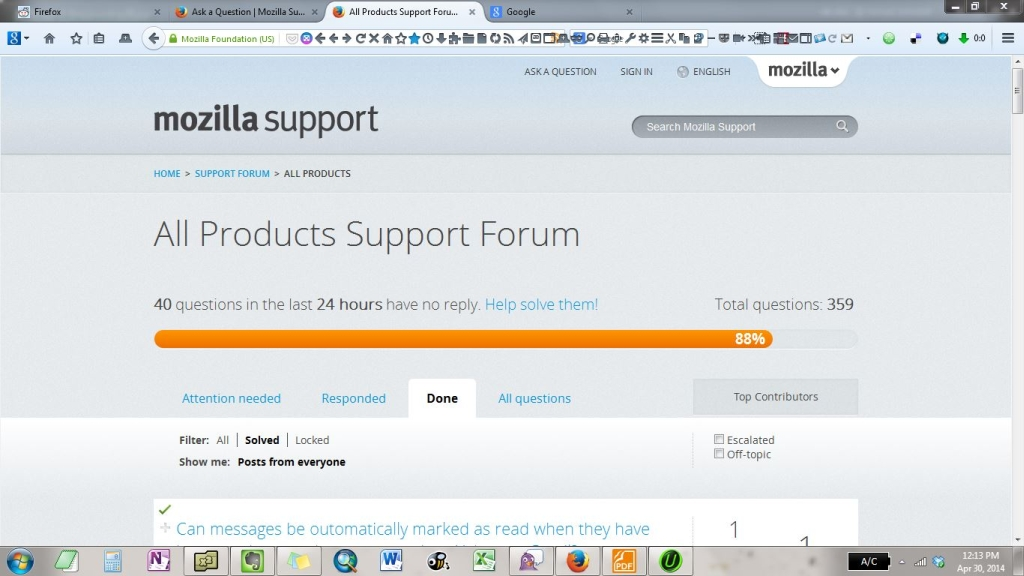This screenshot has width=1024, height=576.
Task: Open the Google search engine dropdown arrow
Action: click(x=26, y=39)
